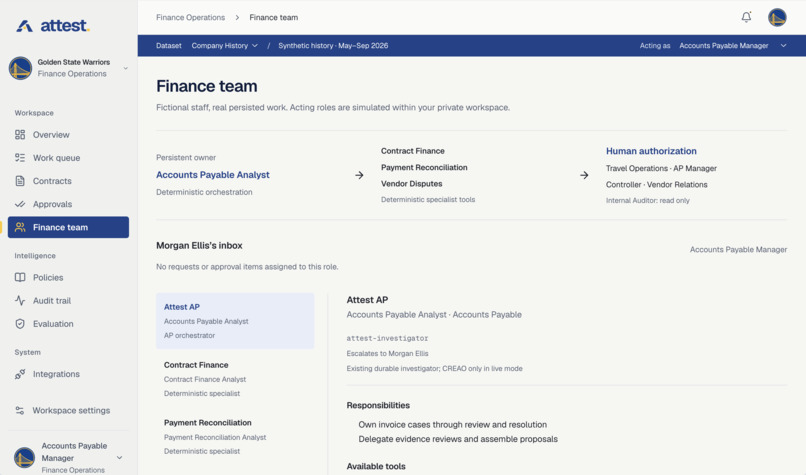The height and width of the screenshot is (475, 806).
Task: Click the profile avatar beside Accounts Payable Manager
Action: [x=24, y=457]
